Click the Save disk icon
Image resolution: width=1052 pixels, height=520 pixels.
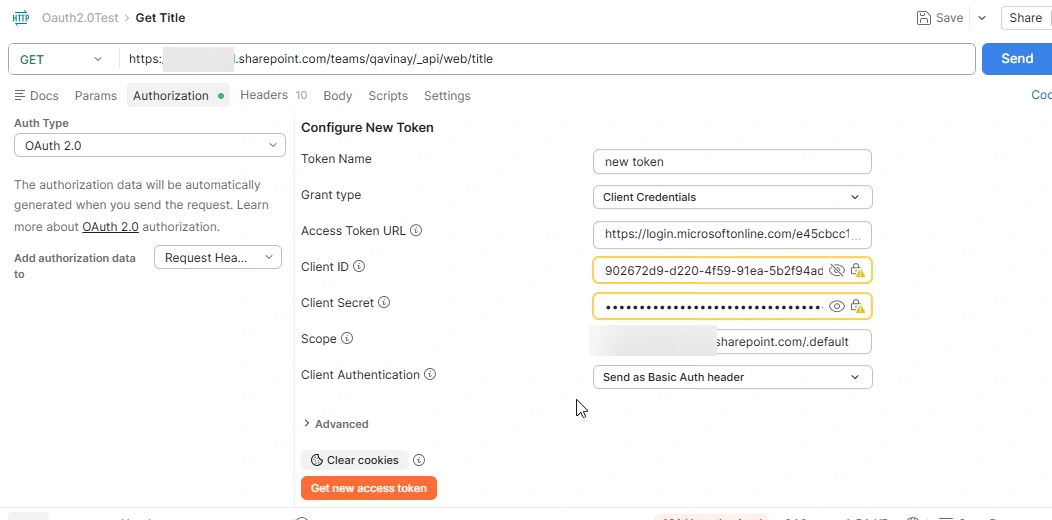pos(924,18)
